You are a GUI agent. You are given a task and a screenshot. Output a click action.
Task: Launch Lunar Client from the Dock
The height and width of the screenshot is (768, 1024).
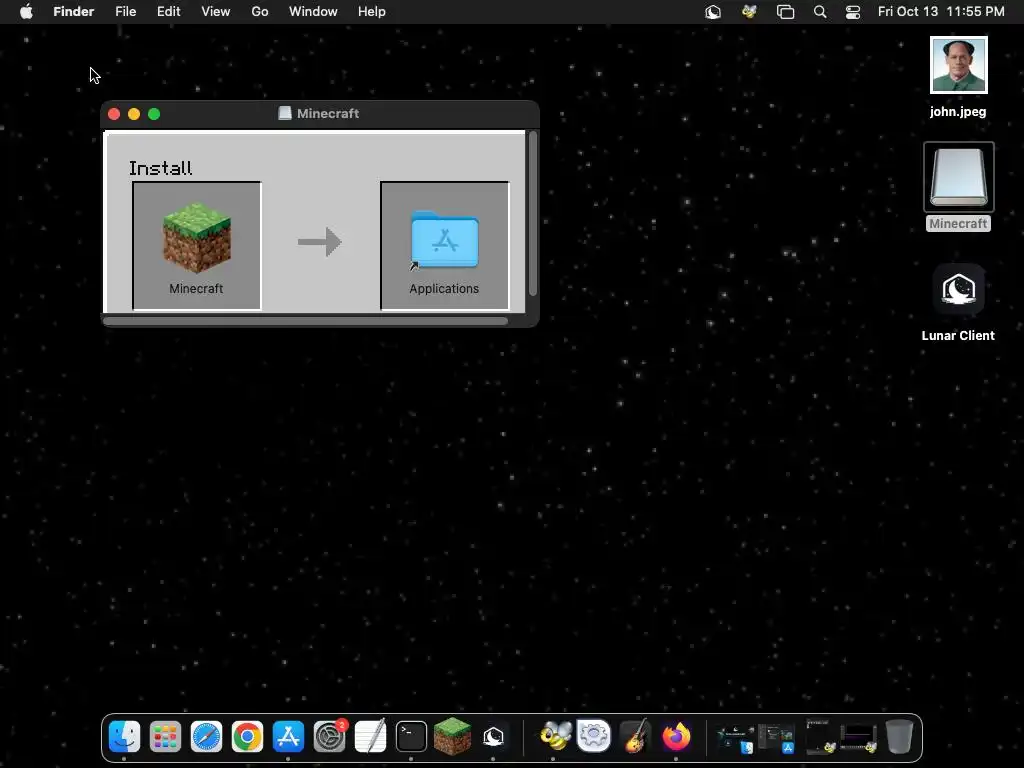click(x=494, y=737)
